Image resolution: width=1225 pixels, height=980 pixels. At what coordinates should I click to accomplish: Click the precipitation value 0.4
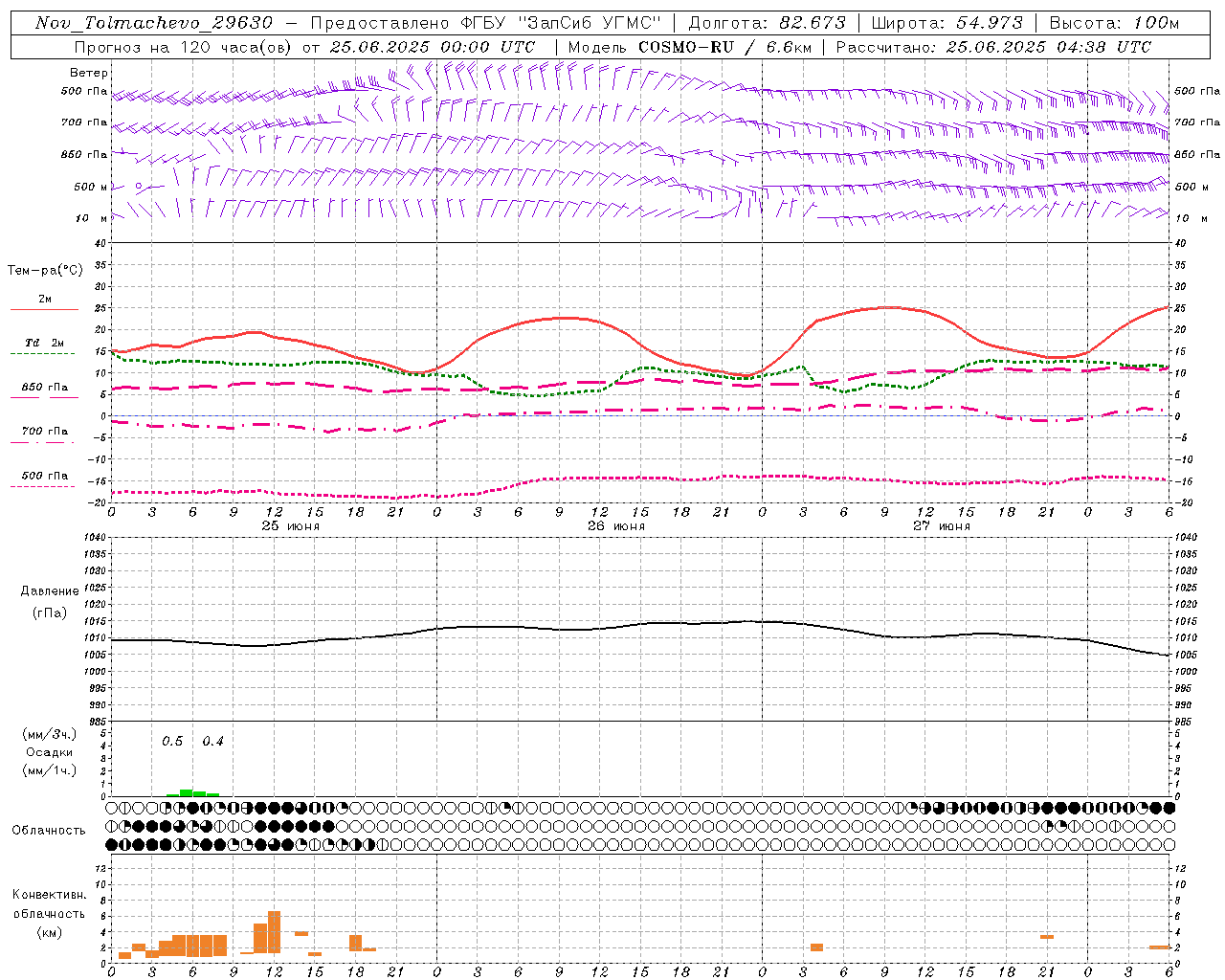pos(212,742)
